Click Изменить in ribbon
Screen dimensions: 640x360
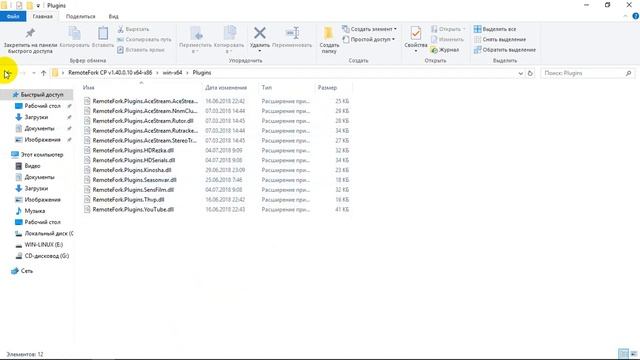447,40
